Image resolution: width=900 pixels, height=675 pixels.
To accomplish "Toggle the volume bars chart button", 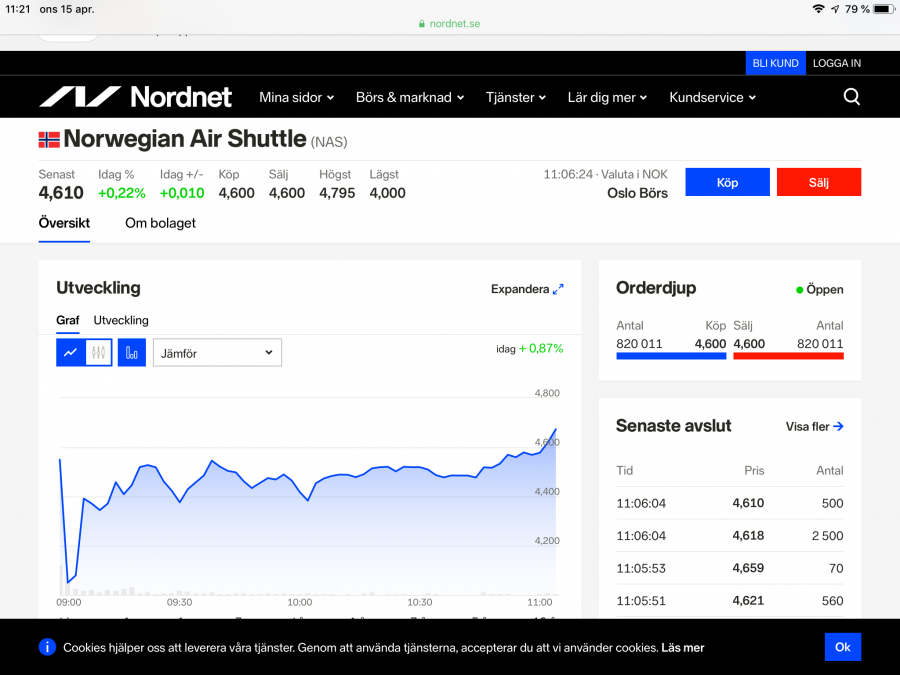I will (132, 352).
